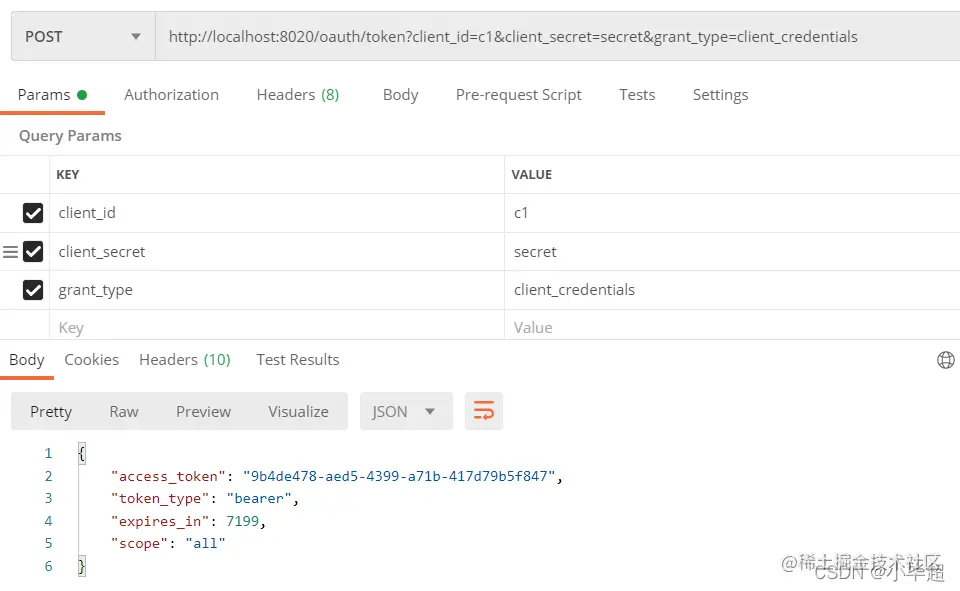
Task: Show response Cookies tab
Action: (x=91, y=359)
